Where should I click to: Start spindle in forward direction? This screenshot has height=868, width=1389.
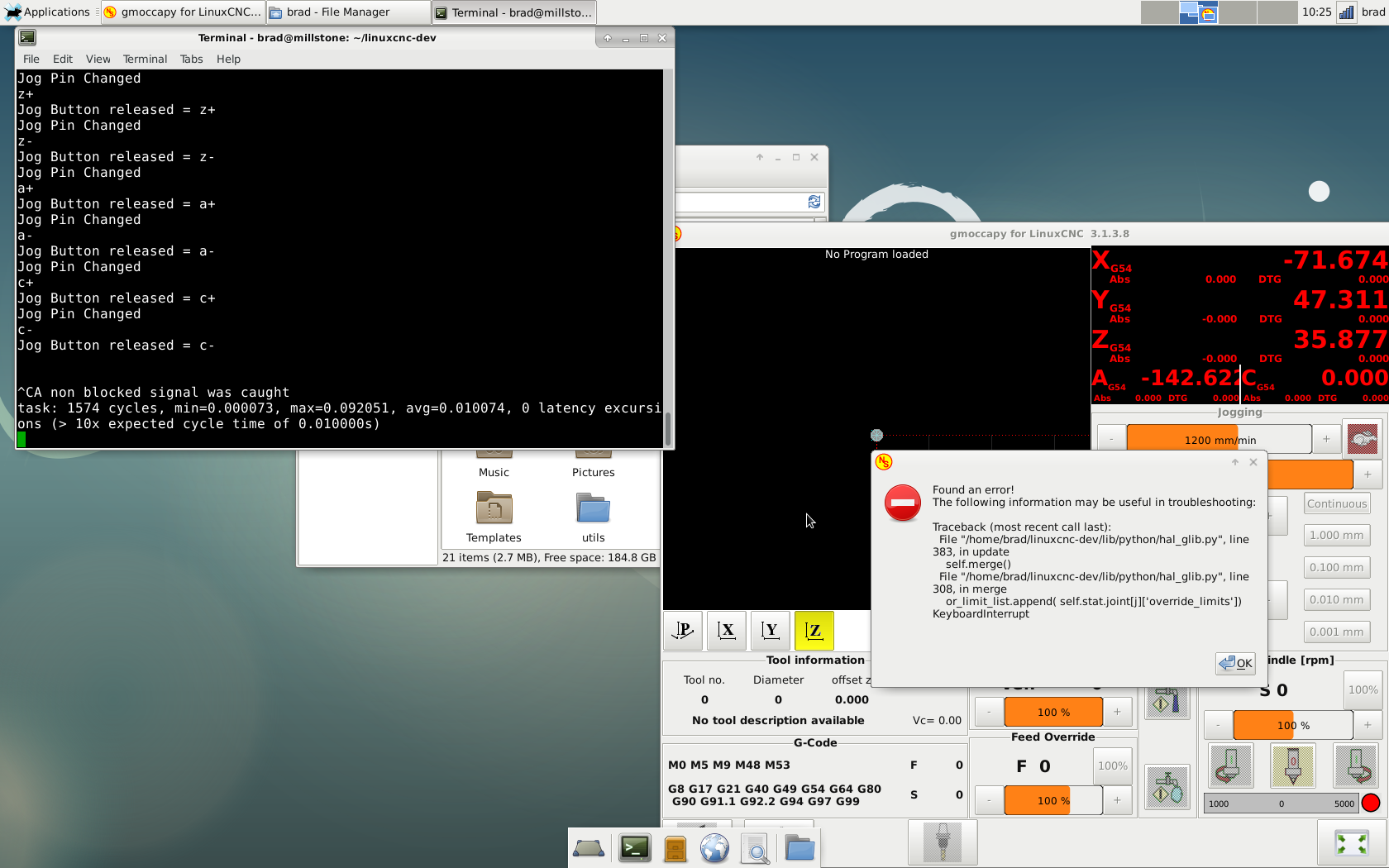click(1357, 765)
